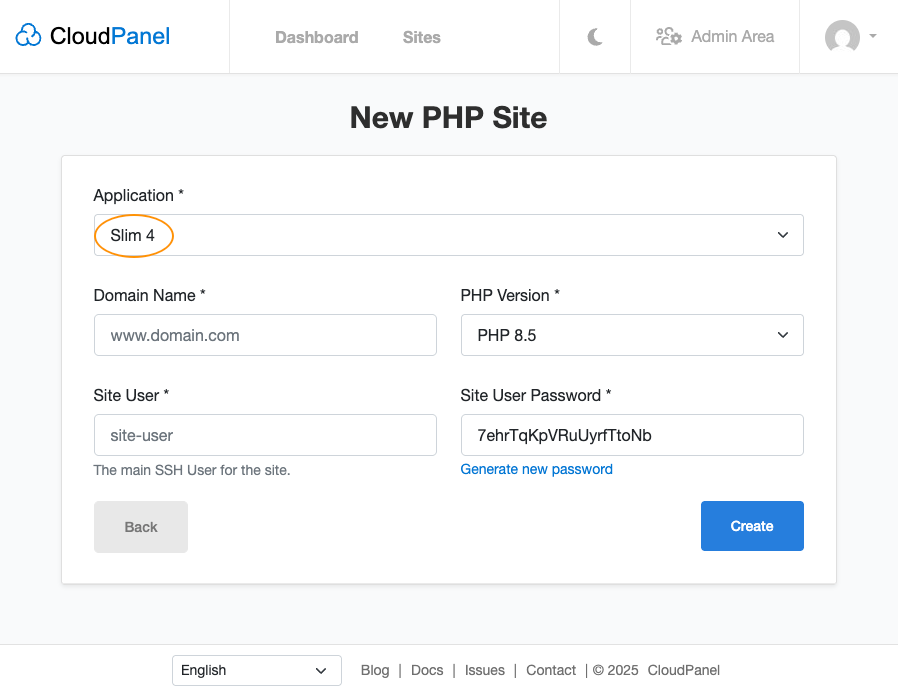Open the Contact link
898x687 pixels.
pos(550,670)
